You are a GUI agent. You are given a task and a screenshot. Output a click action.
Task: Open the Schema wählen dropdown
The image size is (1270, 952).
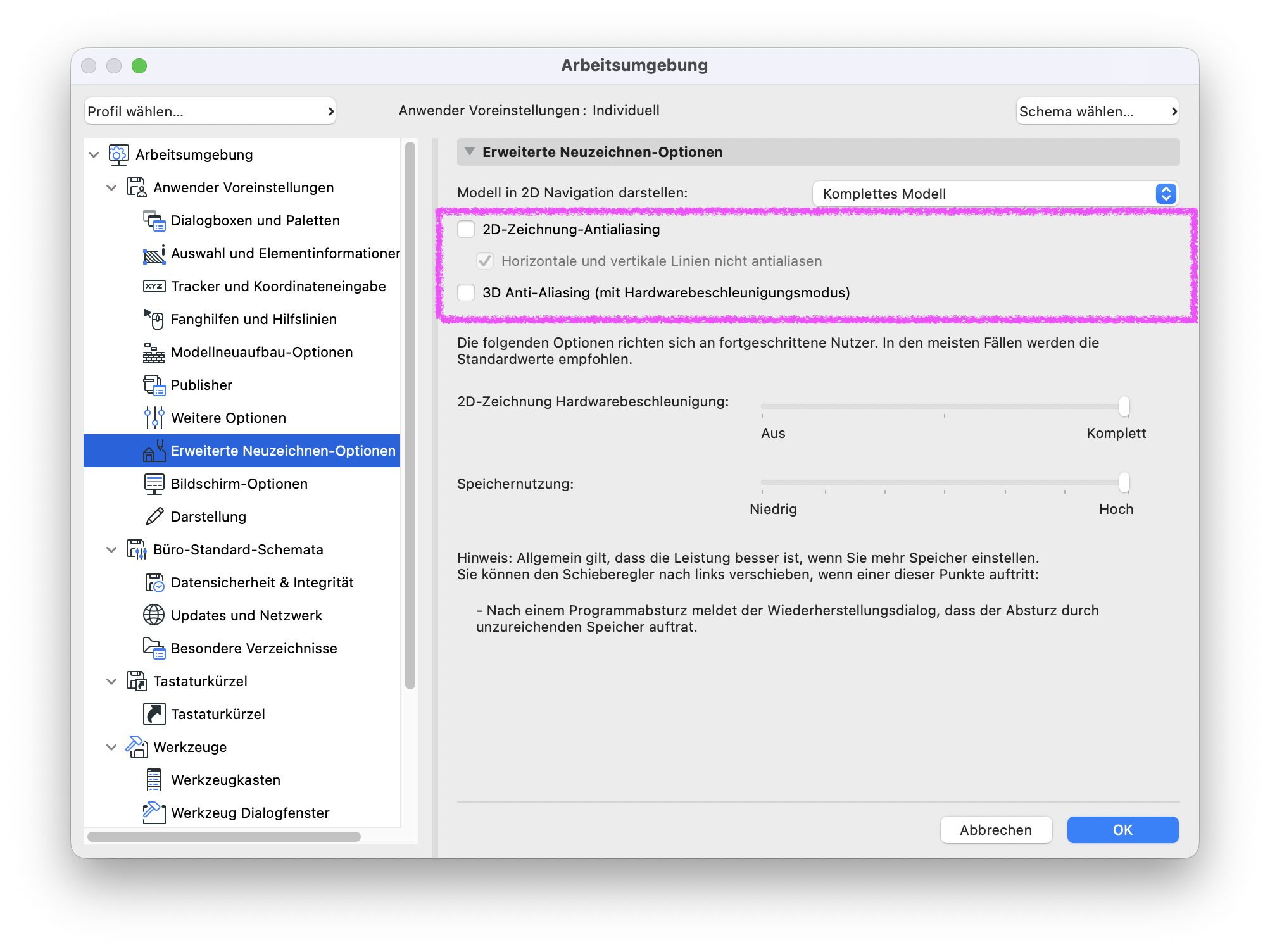click(1097, 111)
